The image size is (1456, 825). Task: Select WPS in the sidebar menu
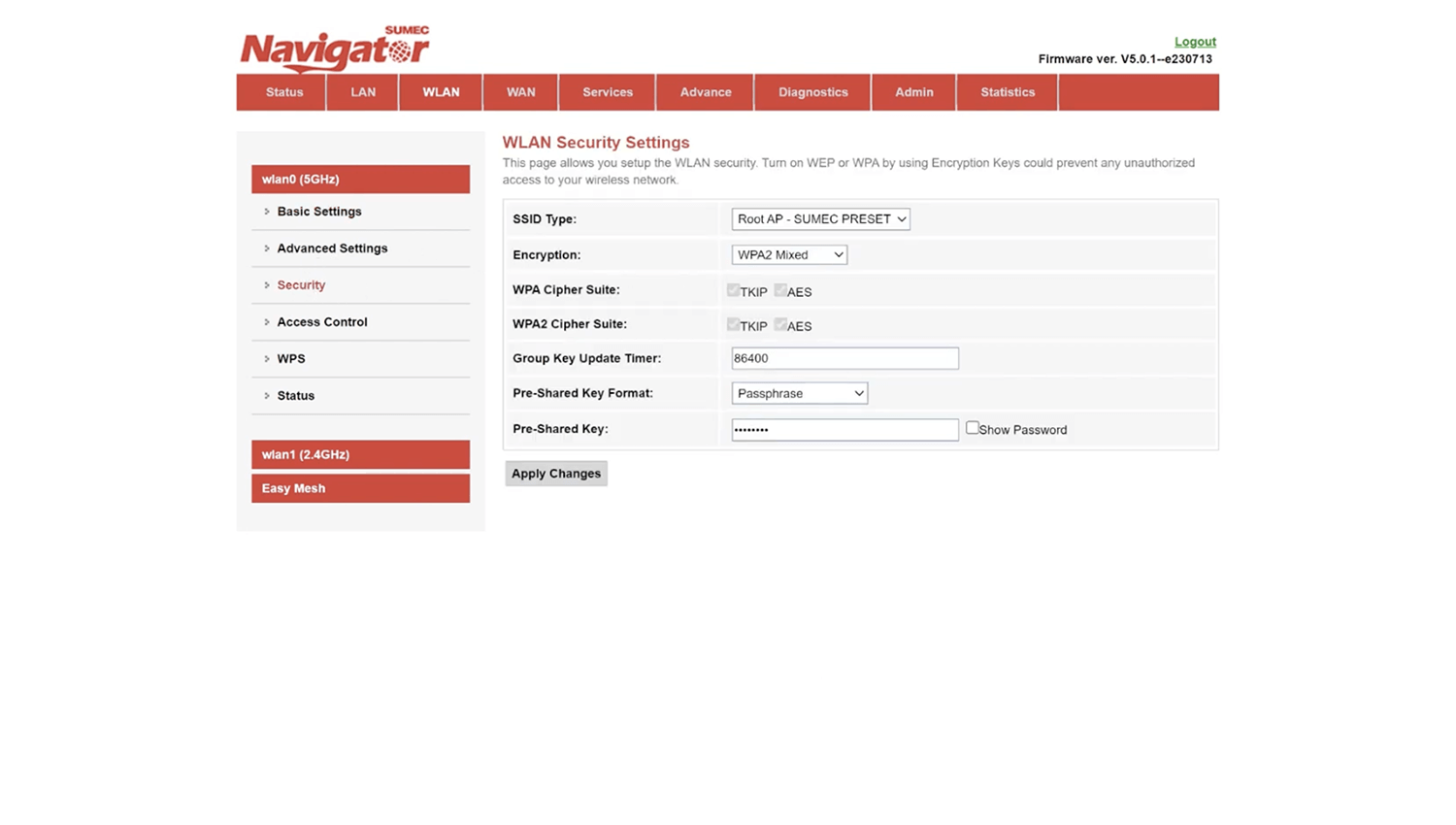click(x=291, y=359)
